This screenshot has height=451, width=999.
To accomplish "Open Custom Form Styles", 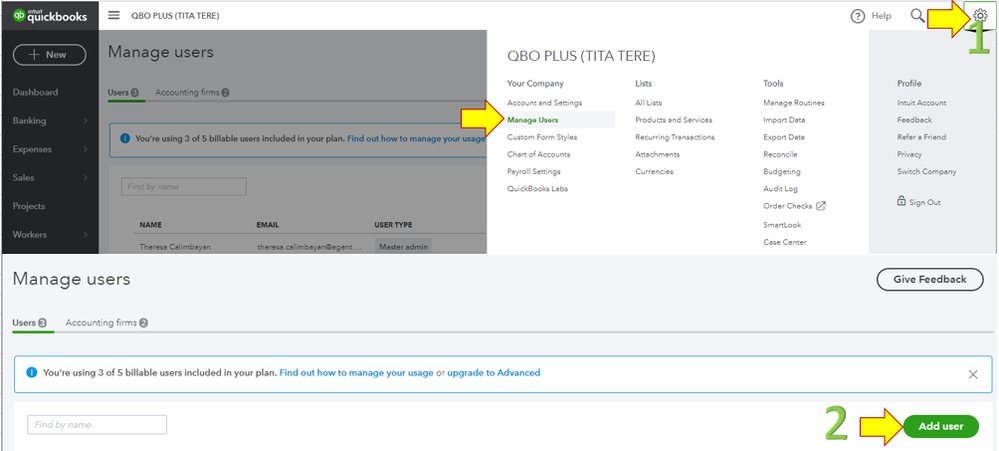I will point(542,137).
